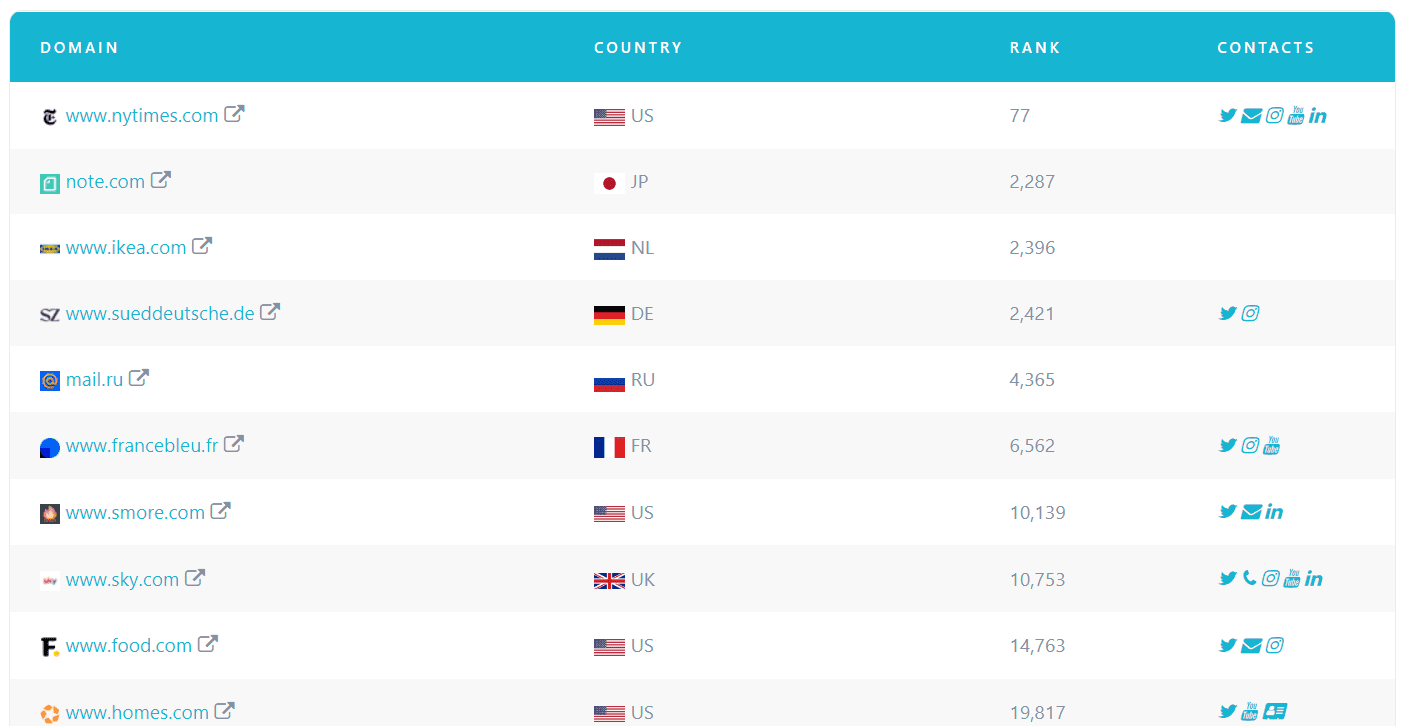The image size is (1406, 726).
Task: Open the www.smore.com link
Action: pos(135,512)
